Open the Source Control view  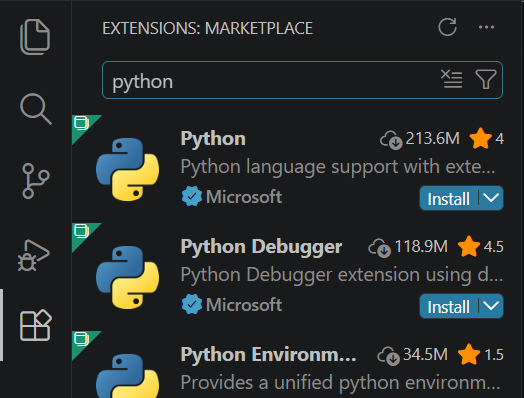pyautogui.click(x=35, y=181)
